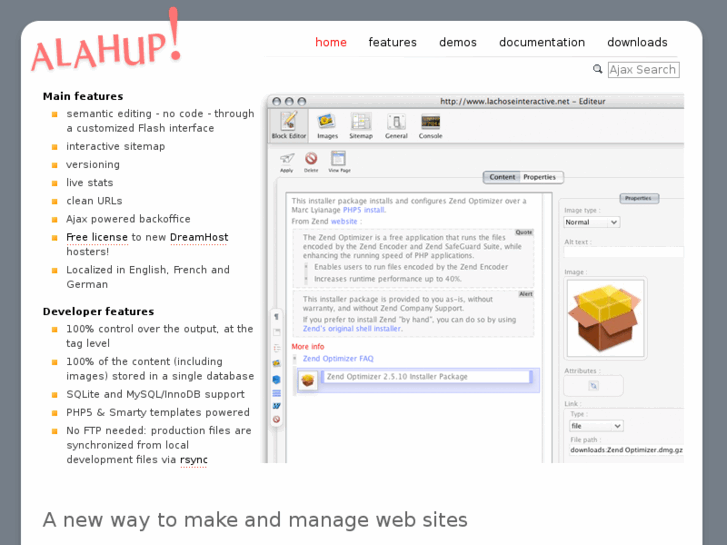Viewport: 727px width, 545px height.
Task: Open the Image type dropdown showing Normal
Action: point(592,222)
